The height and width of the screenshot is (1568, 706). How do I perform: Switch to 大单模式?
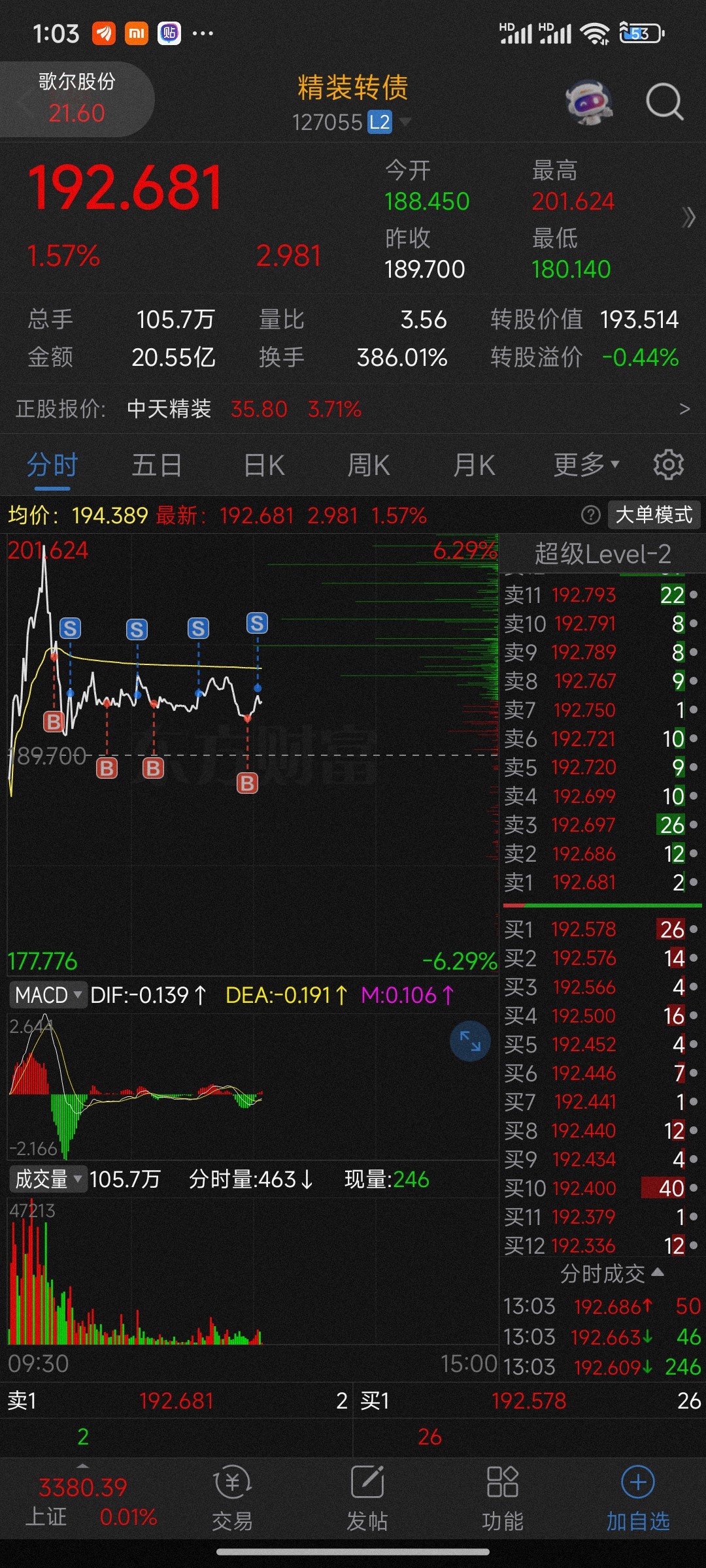coord(654,515)
